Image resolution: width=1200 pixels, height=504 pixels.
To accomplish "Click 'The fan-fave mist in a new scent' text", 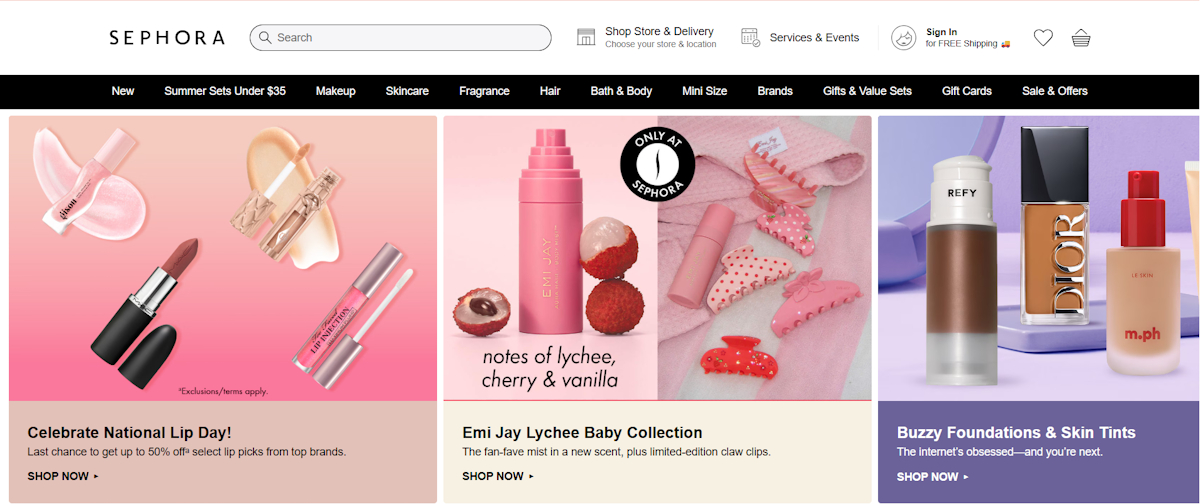I will pyautogui.click(x=616, y=452).
